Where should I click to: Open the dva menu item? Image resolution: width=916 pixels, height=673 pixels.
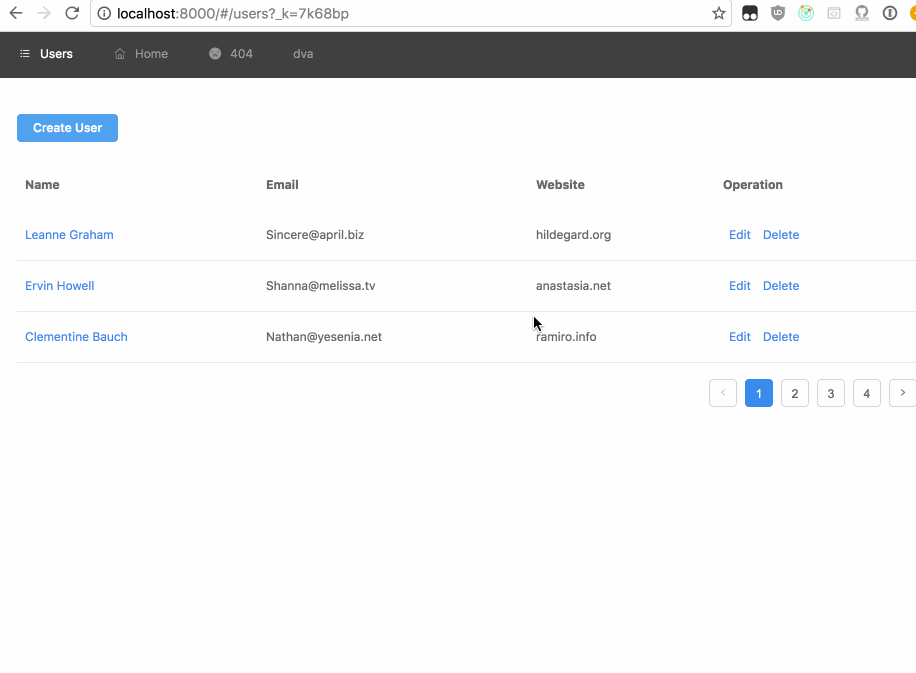303,54
